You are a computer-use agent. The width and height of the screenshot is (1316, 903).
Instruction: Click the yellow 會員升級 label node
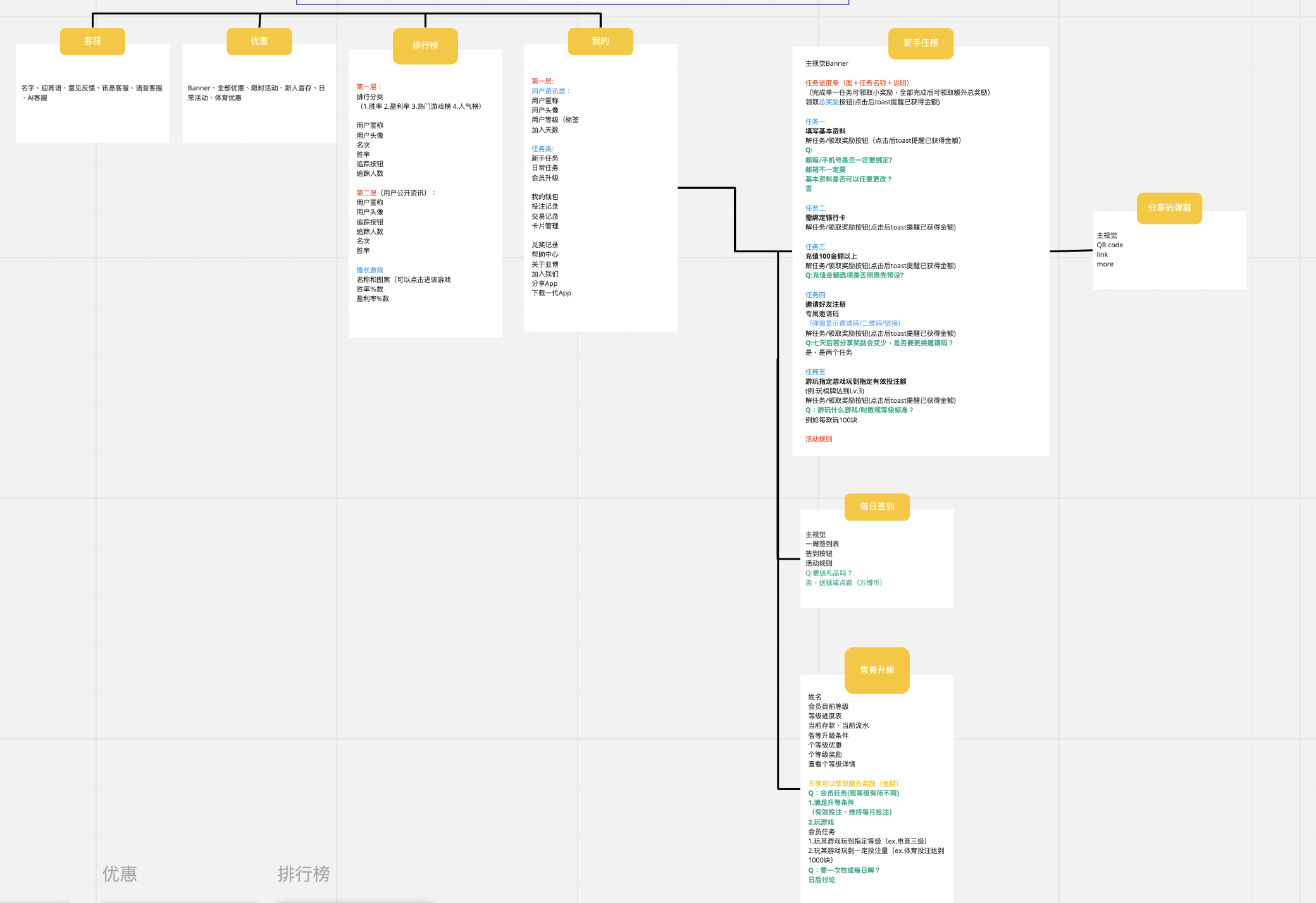(x=877, y=670)
